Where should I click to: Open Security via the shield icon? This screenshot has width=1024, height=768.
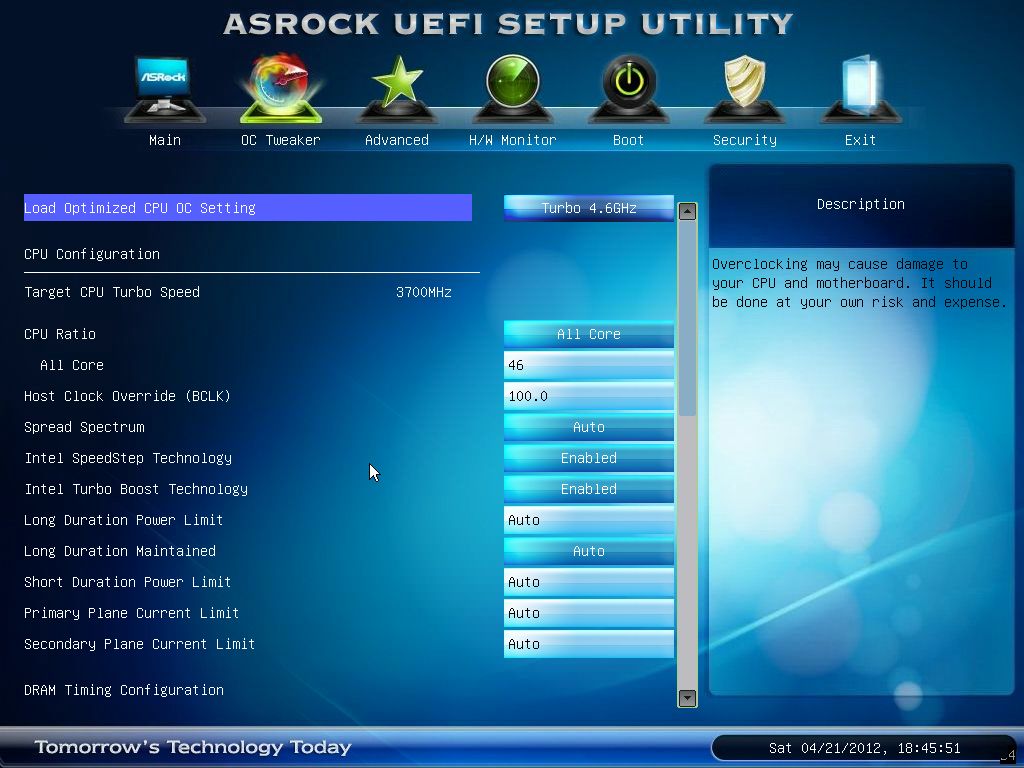pos(744,89)
